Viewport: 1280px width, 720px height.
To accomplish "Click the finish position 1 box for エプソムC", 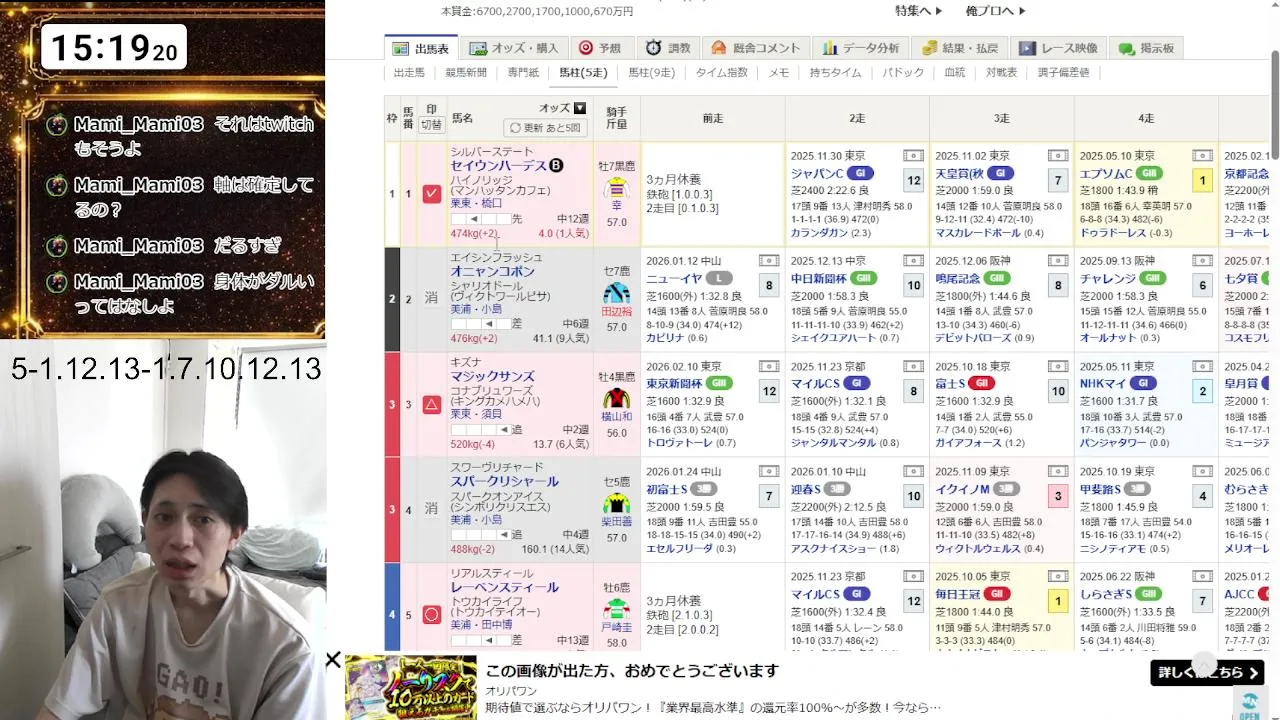I will pos(1203,181).
